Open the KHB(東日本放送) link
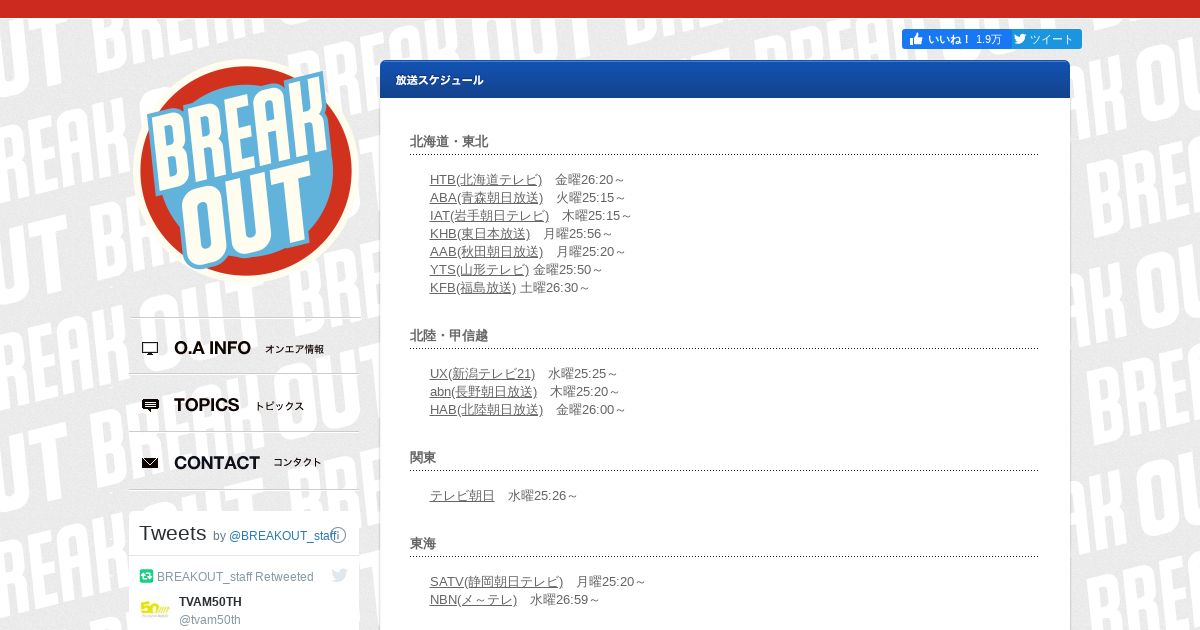Screen dimensions: 1200x630 pyautogui.click(x=480, y=234)
